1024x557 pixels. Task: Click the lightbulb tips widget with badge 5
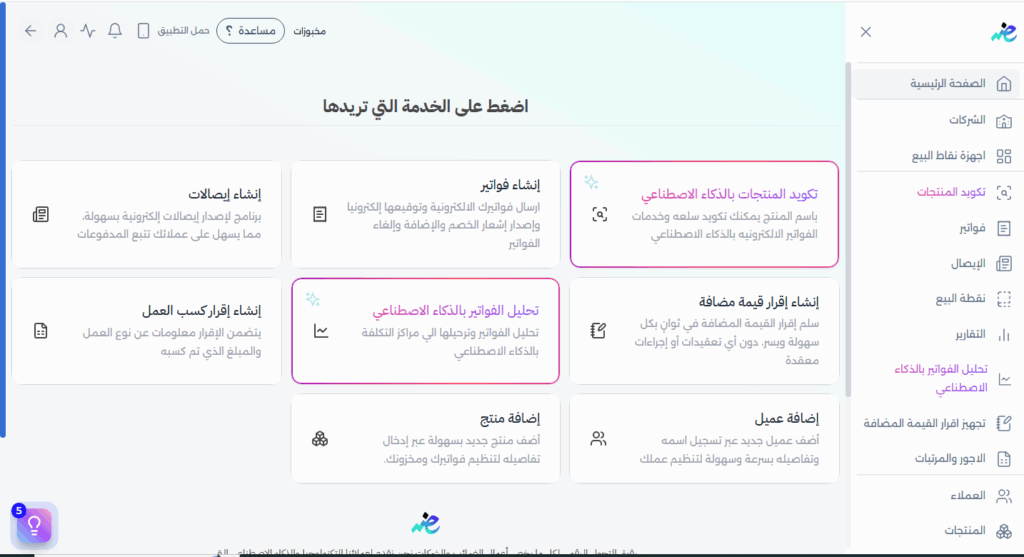pos(34,524)
